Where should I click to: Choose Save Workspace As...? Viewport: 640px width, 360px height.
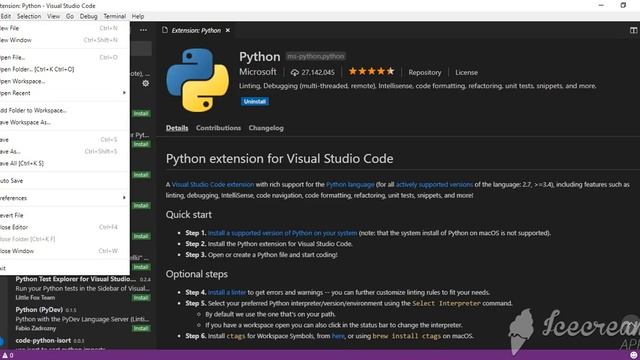tap(64, 122)
